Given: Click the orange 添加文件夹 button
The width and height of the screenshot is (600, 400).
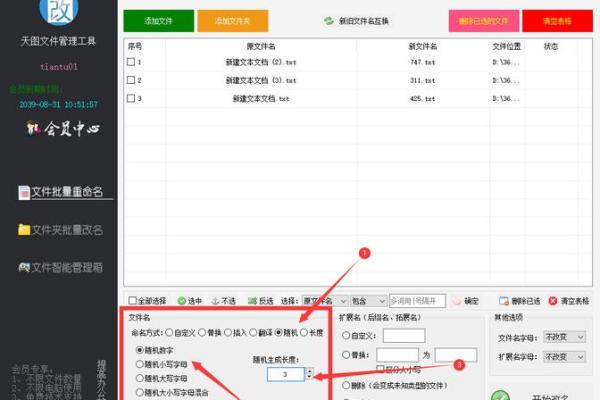Looking at the screenshot, I should pos(233,21).
